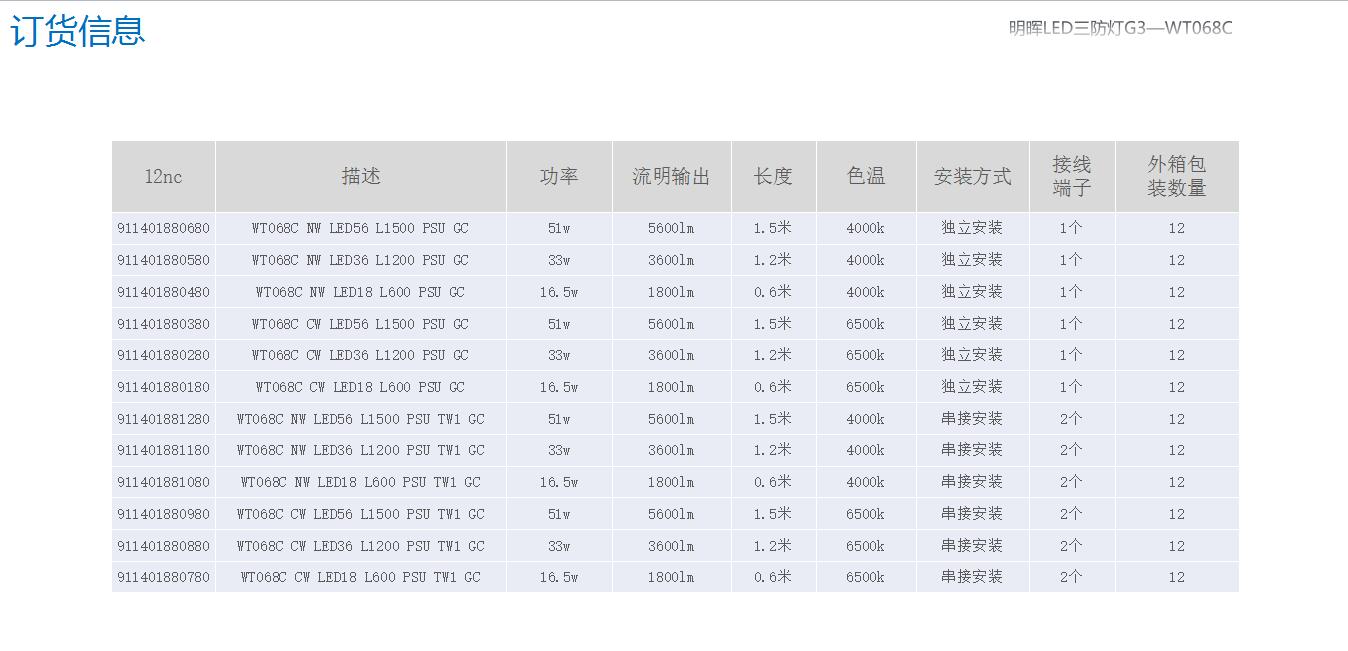
Task: Select order code 911401880680
Action: (x=163, y=229)
